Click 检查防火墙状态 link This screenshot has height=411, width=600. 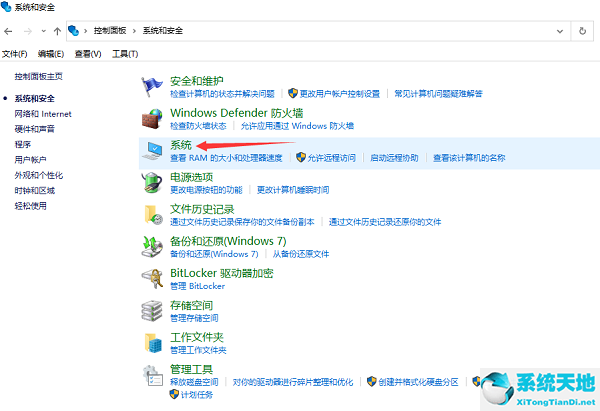(x=198, y=126)
